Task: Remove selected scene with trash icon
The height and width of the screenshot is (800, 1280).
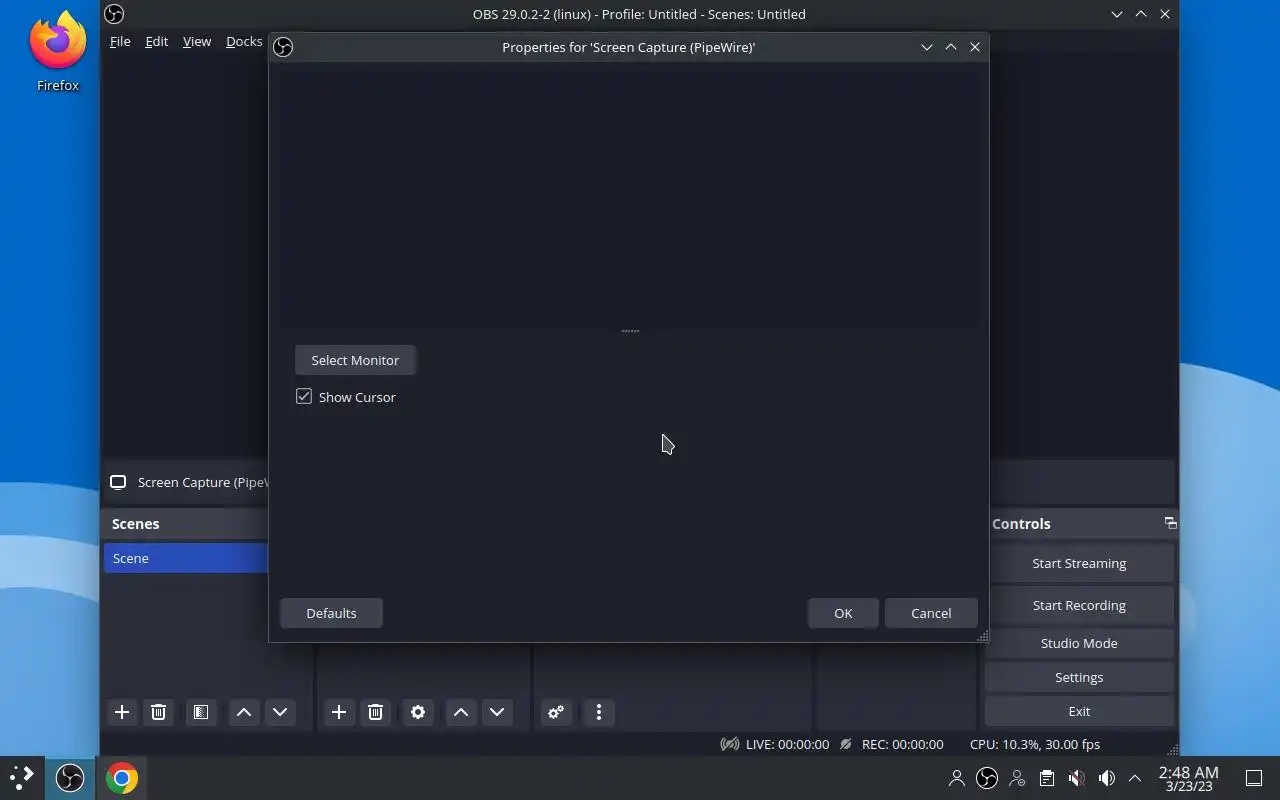Action: (158, 712)
